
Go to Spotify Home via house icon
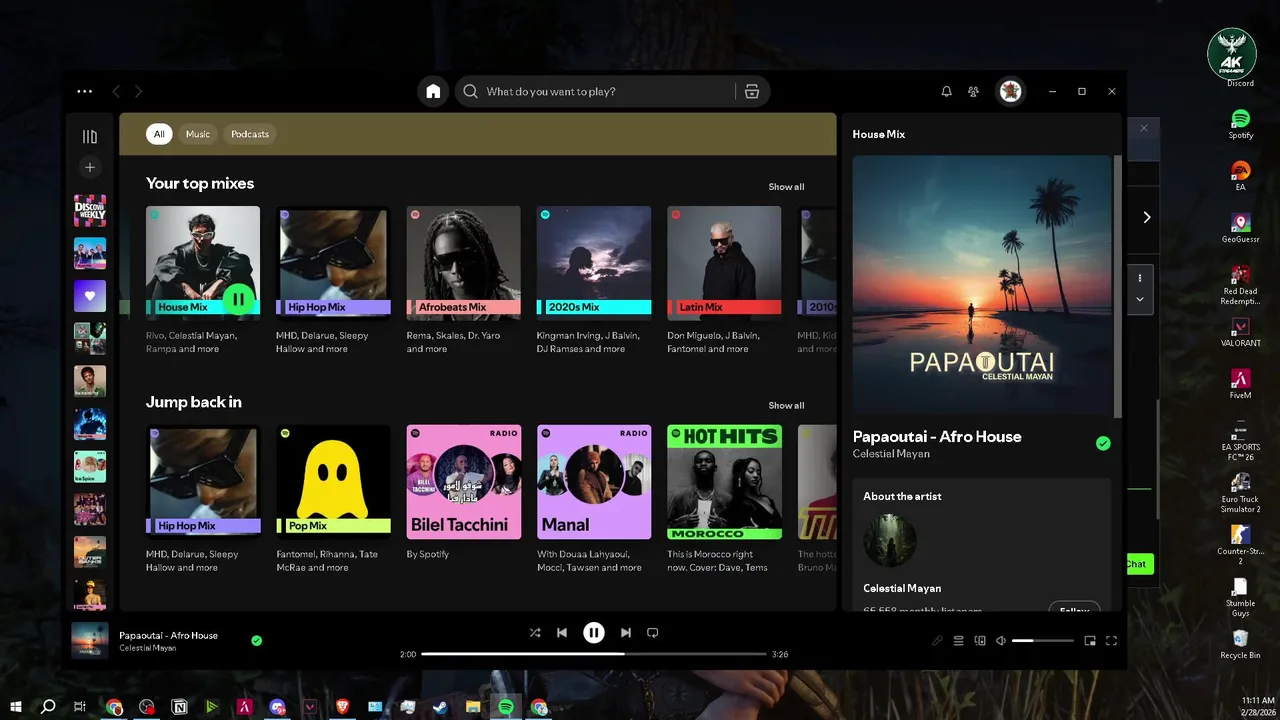point(433,91)
